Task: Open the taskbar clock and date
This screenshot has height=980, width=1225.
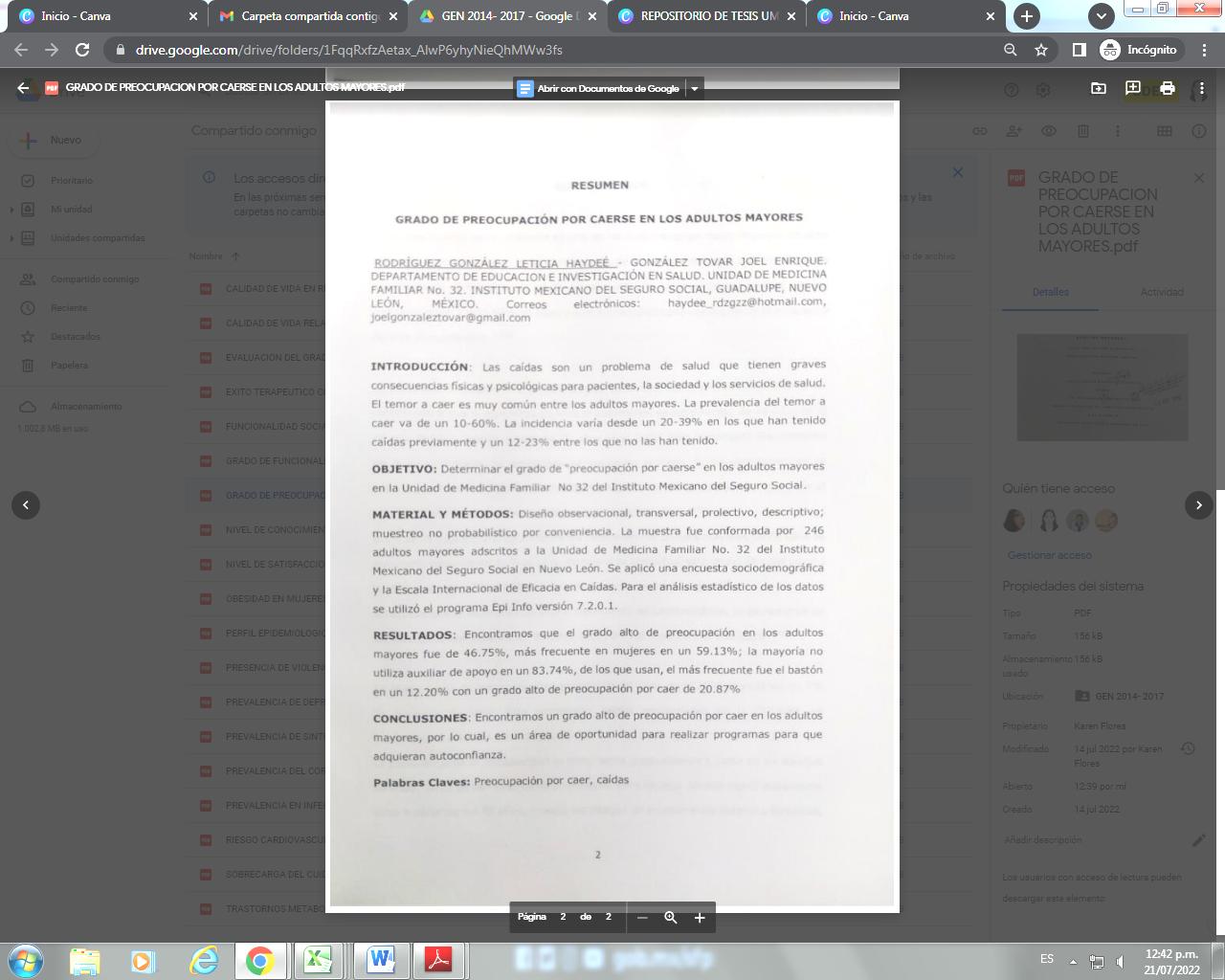Action: [1171, 961]
